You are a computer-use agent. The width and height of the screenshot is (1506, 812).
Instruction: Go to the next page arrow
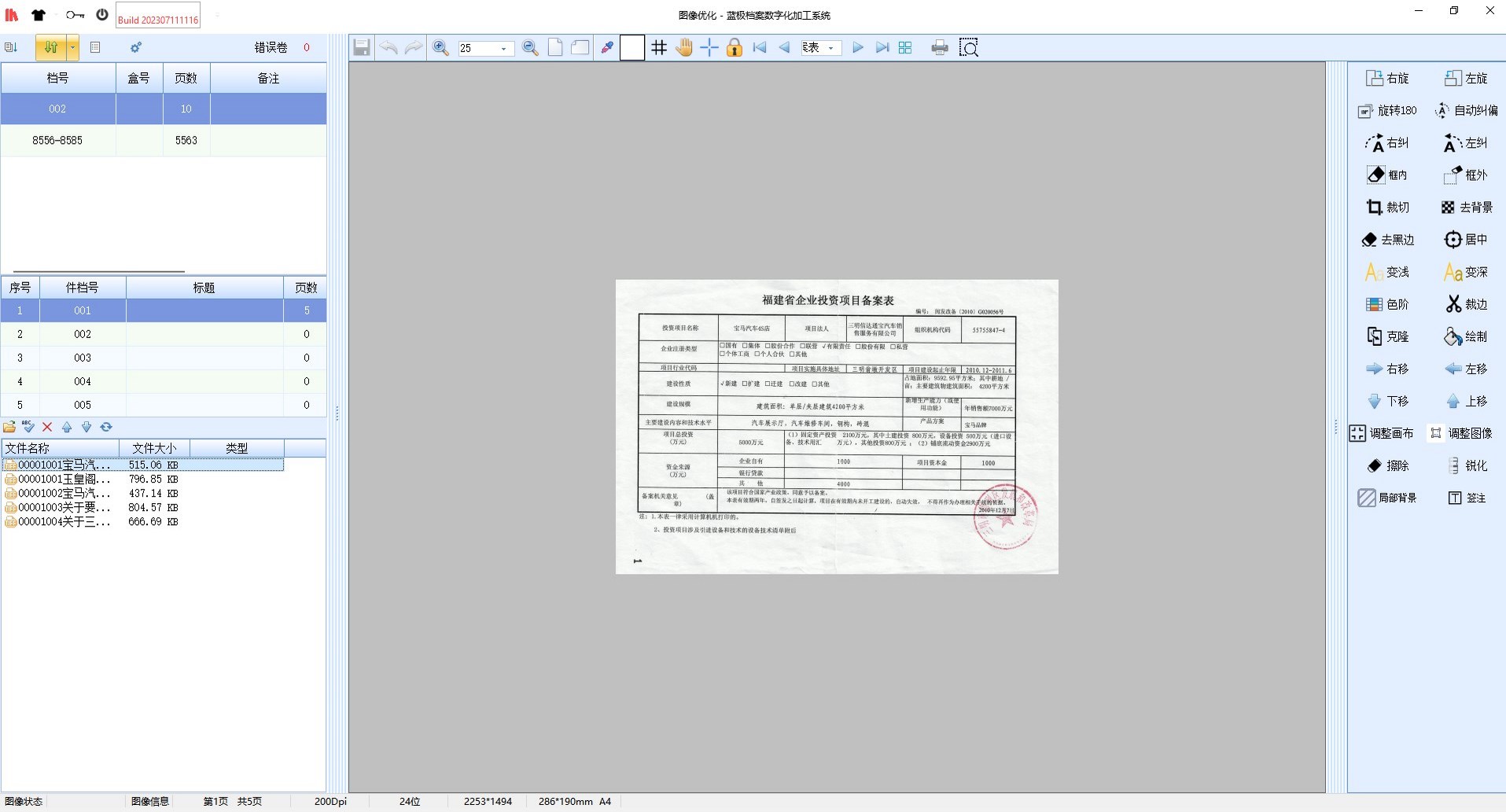point(857,48)
